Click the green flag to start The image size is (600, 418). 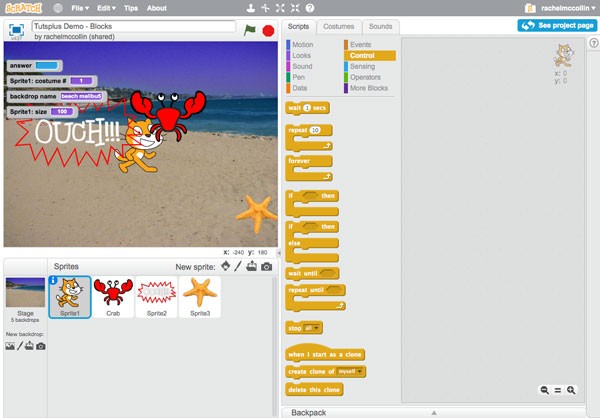[x=249, y=30]
